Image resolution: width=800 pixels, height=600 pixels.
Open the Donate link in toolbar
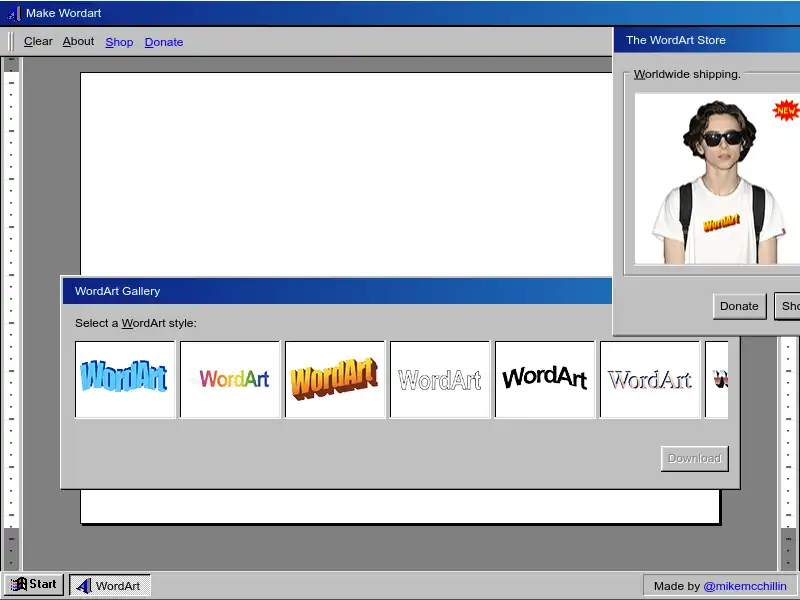164,42
